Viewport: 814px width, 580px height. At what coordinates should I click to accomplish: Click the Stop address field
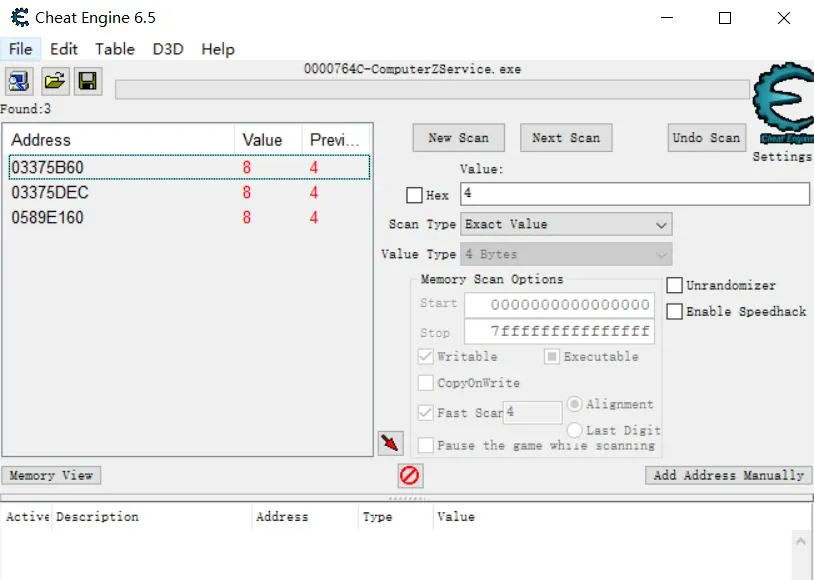tap(560, 331)
